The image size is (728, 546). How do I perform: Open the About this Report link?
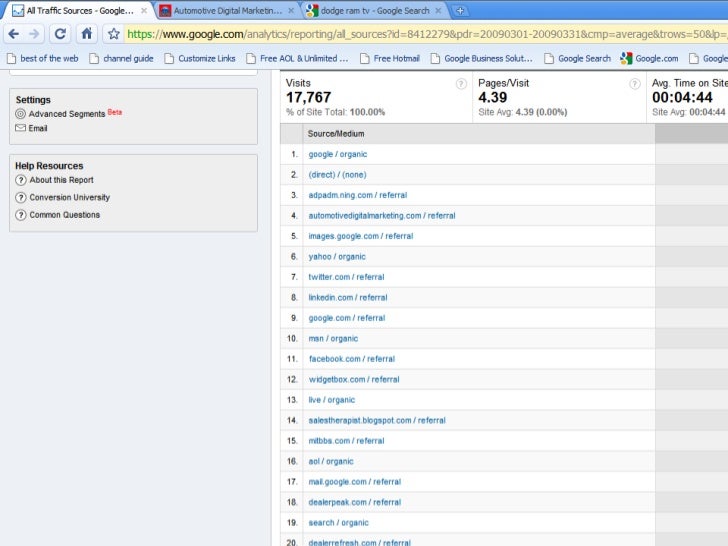[61, 180]
